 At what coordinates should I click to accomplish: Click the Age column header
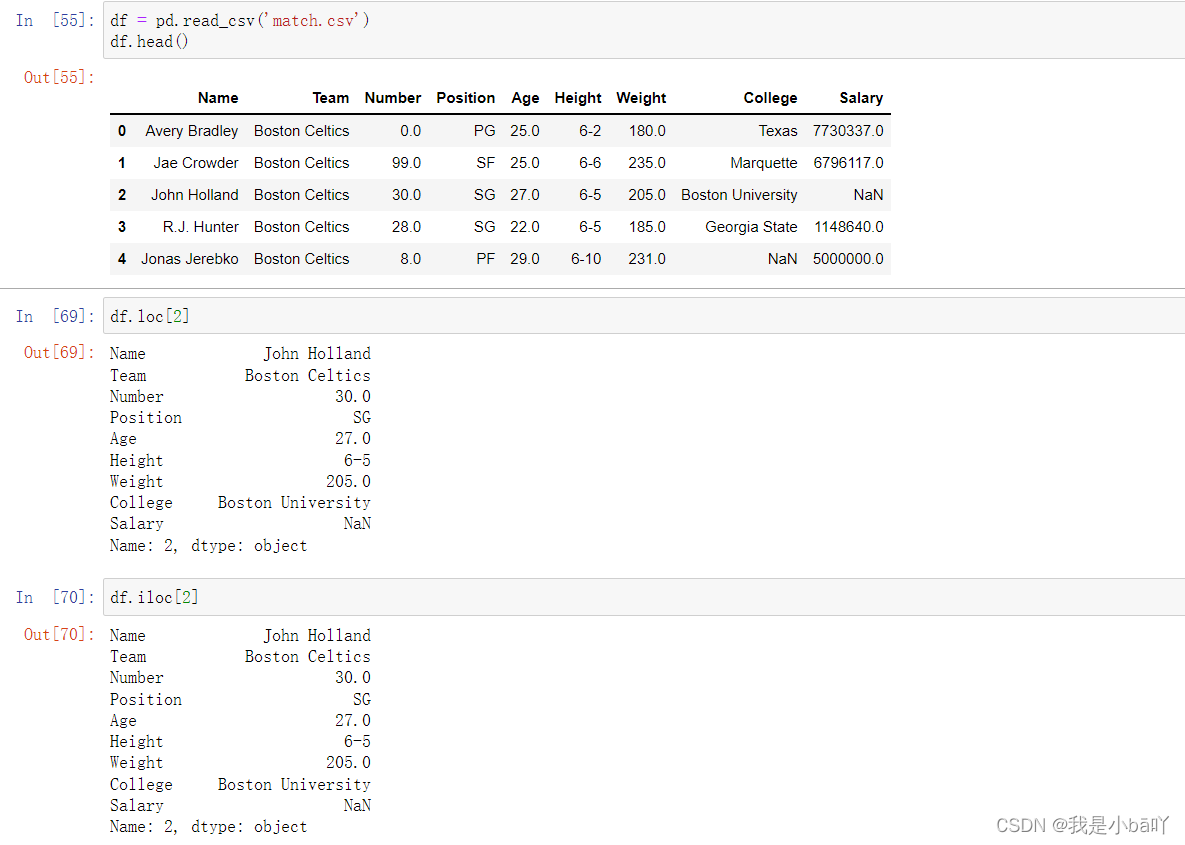tap(525, 98)
